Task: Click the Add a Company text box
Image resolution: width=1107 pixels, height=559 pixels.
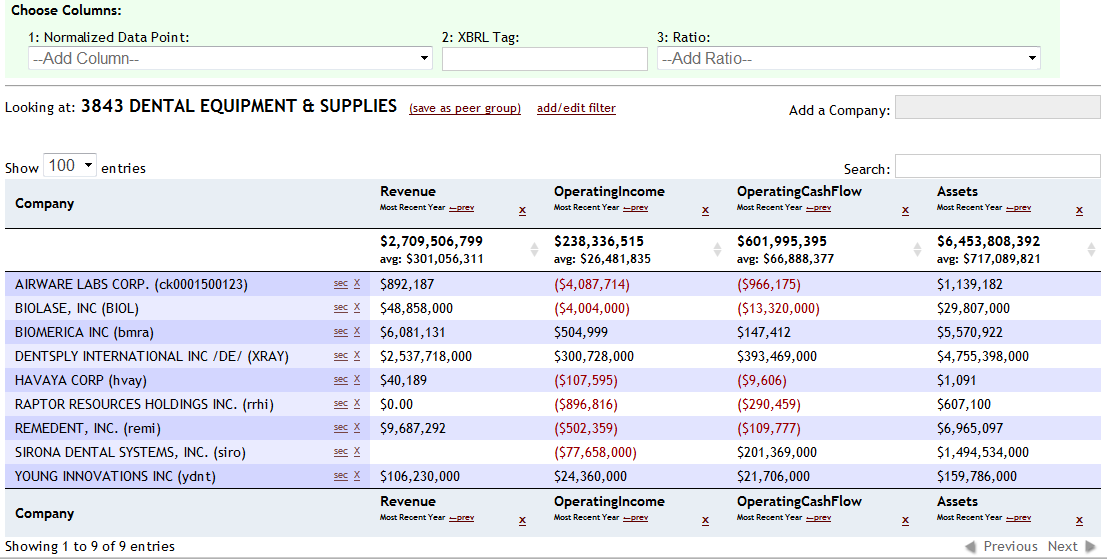Action: point(997,108)
